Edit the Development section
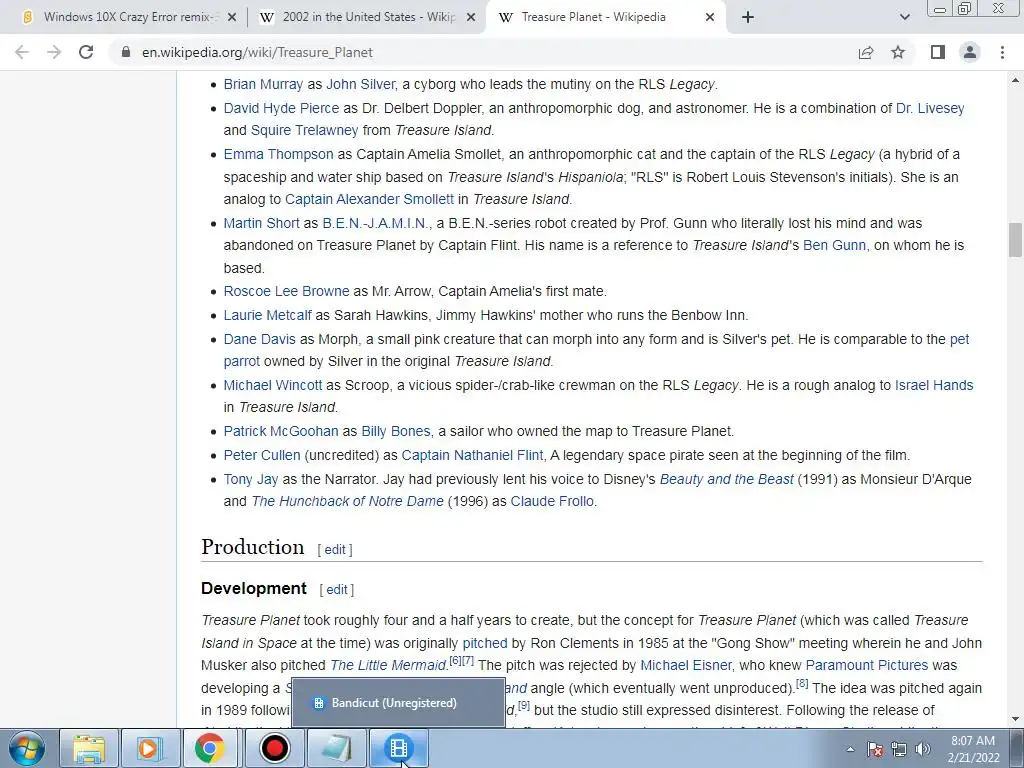 [x=336, y=590]
